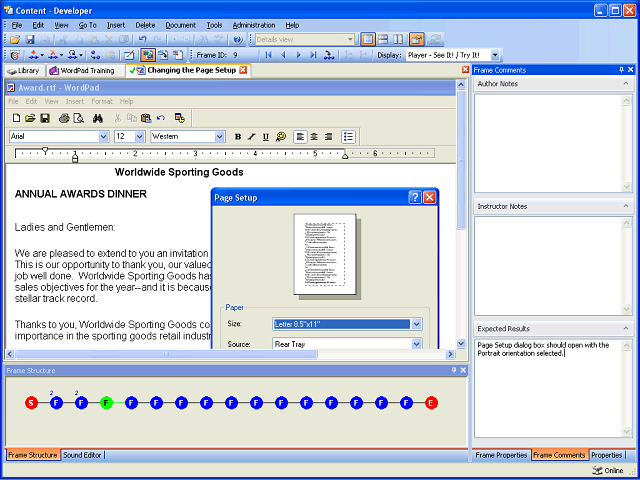
Task: Open the paper Source dropdown
Action: click(x=416, y=344)
